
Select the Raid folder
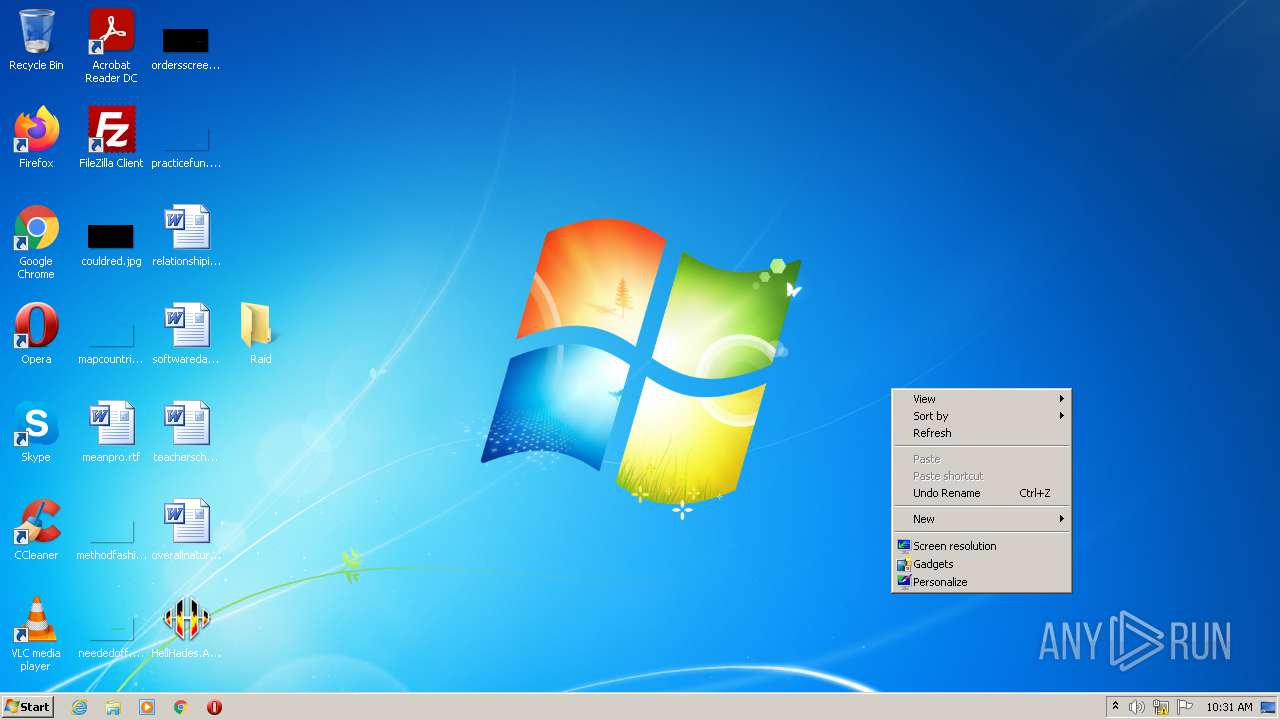point(261,334)
